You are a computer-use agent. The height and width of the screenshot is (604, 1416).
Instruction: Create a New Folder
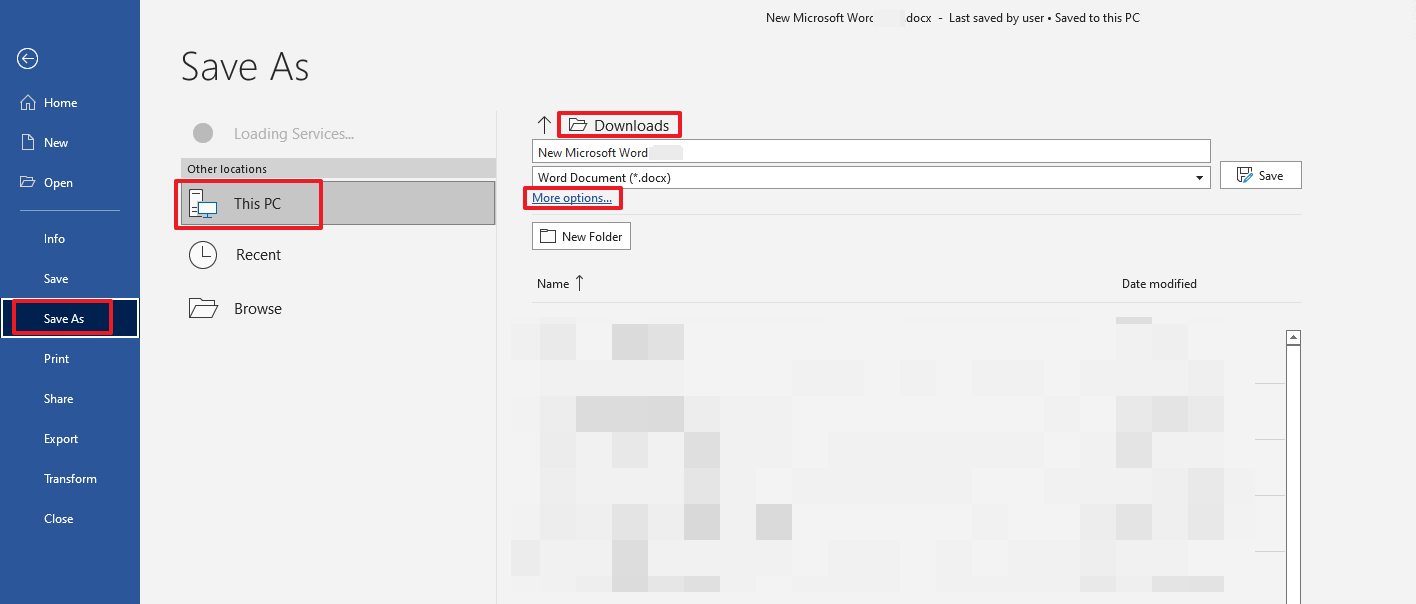[x=581, y=237]
